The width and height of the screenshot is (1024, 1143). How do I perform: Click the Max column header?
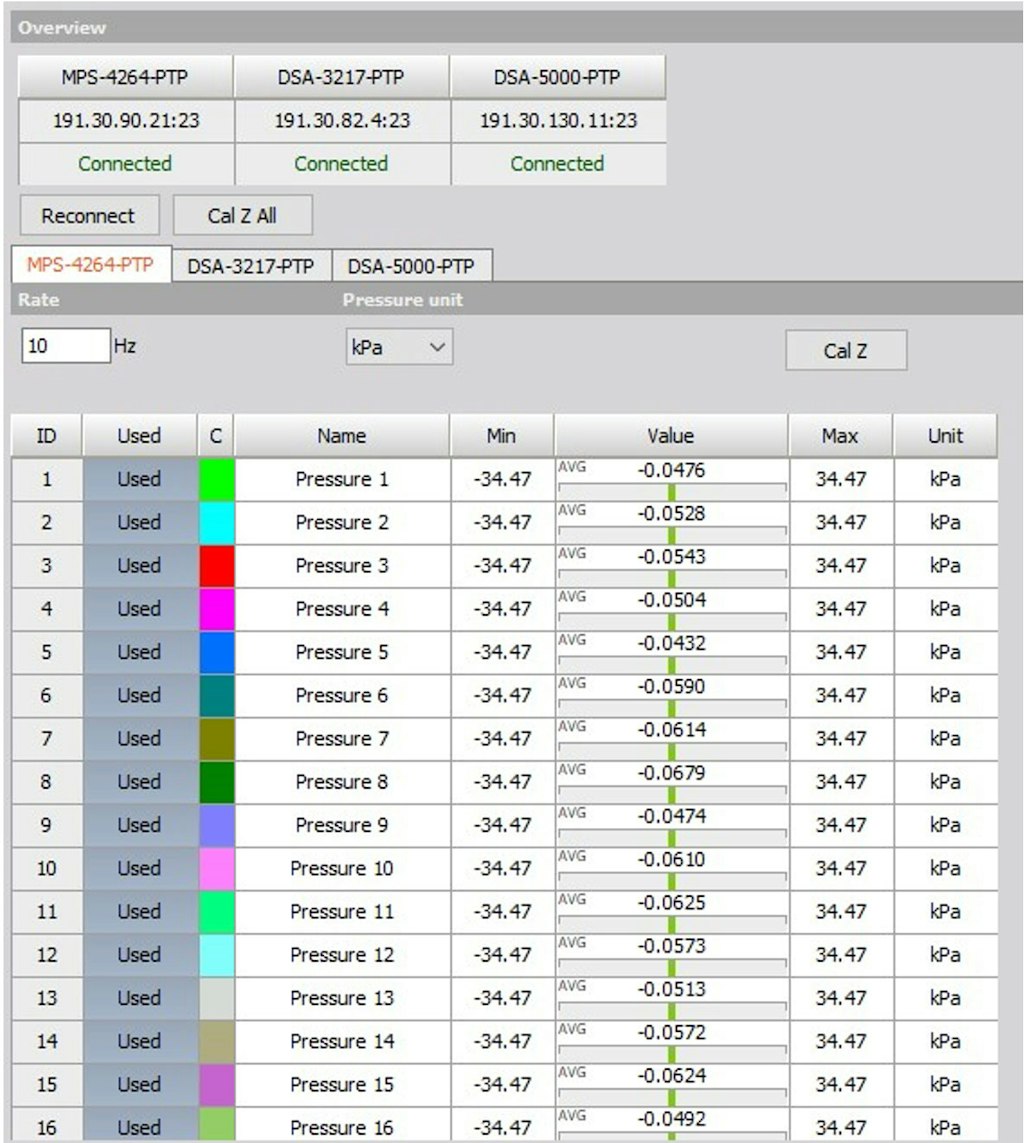[x=840, y=436]
